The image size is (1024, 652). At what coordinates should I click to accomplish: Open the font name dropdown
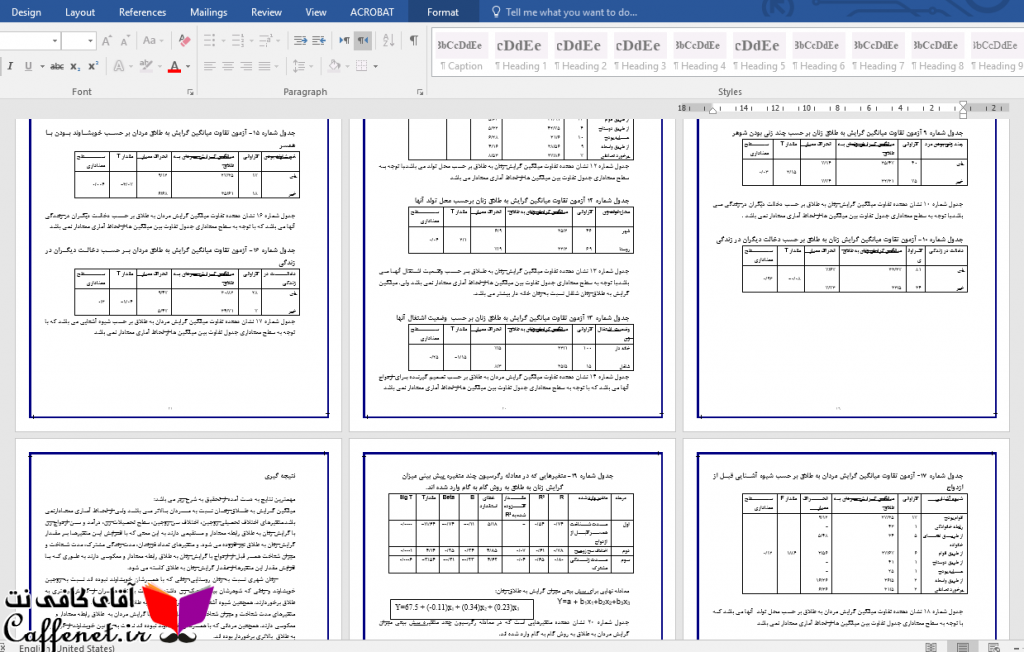tap(55, 41)
